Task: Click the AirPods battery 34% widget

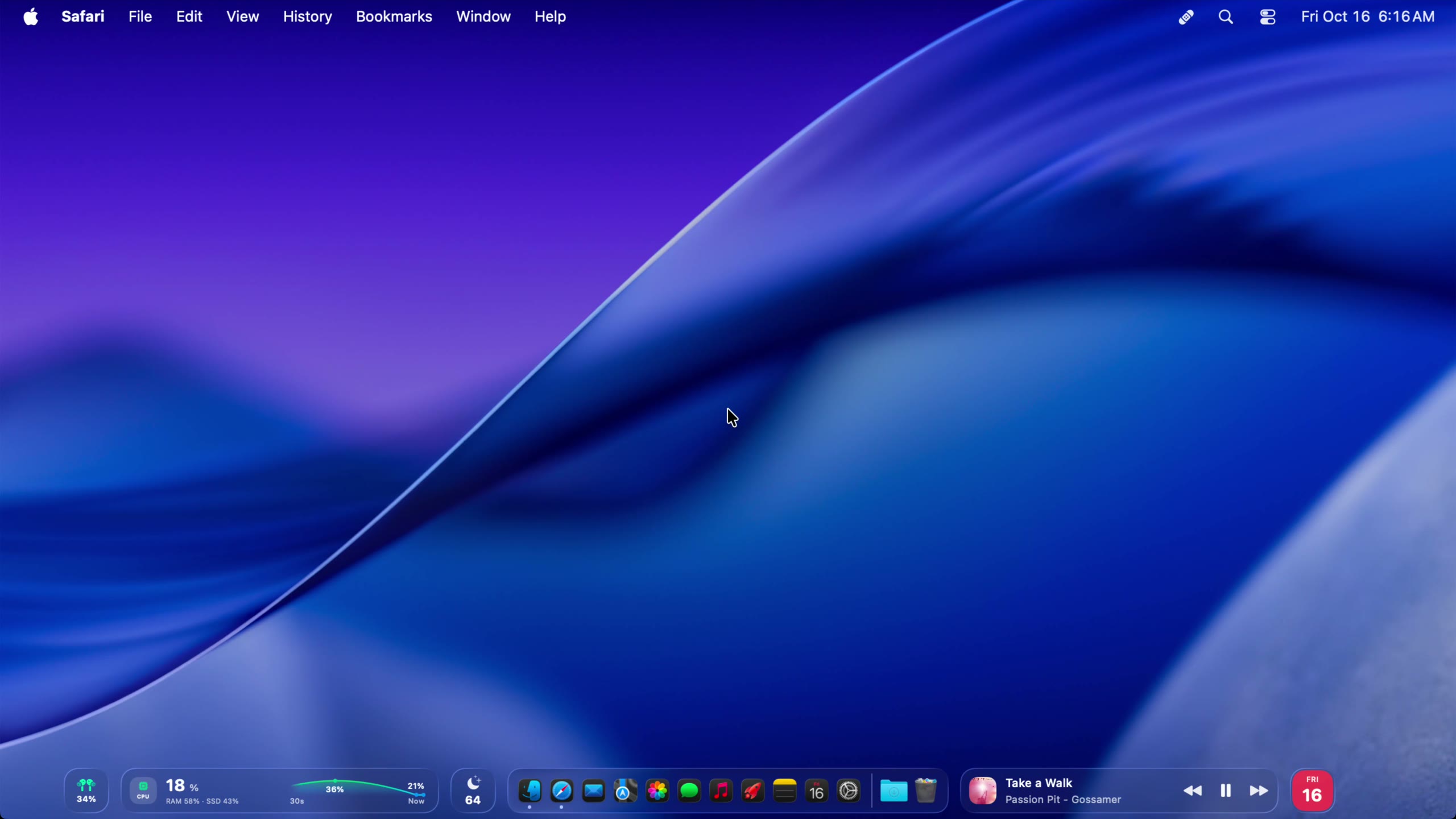Action: pos(86,791)
